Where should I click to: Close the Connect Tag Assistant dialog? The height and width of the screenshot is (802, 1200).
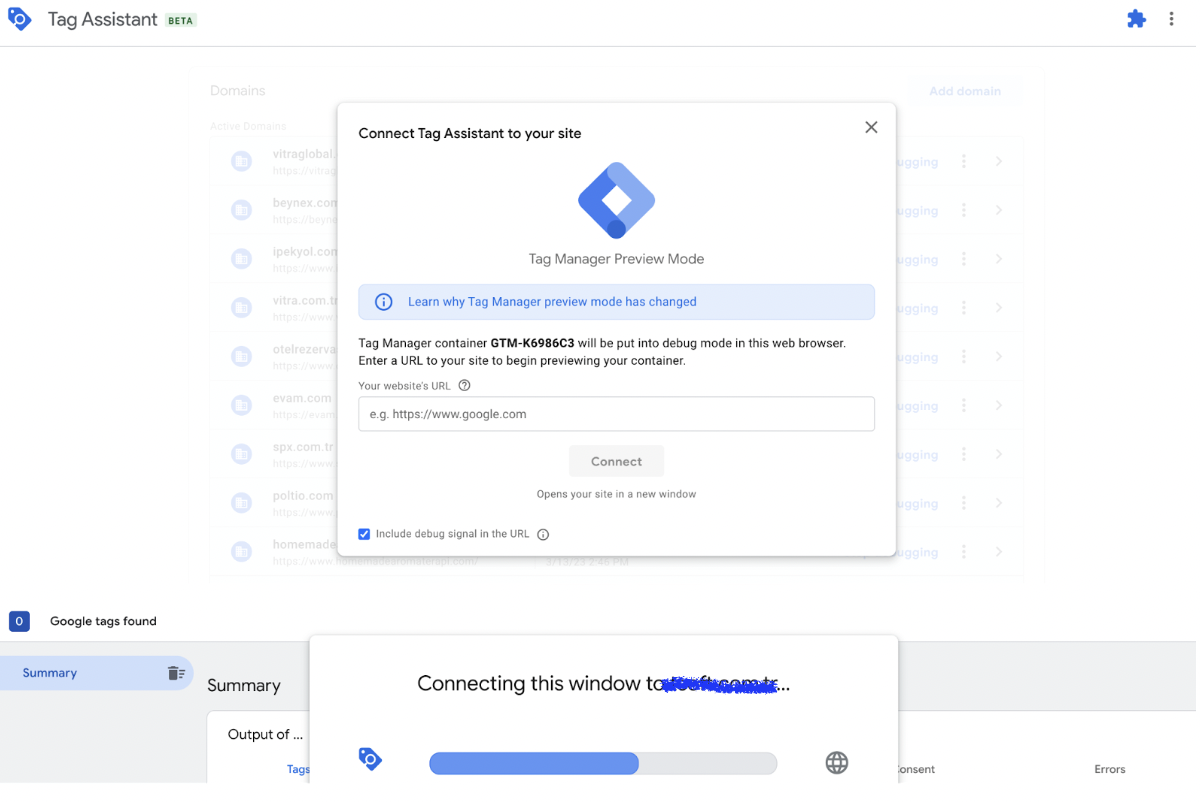[871, 127]
